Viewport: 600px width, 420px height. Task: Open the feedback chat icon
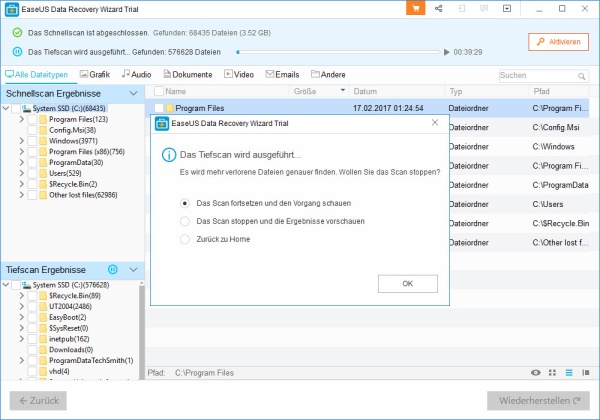(484, 8)
